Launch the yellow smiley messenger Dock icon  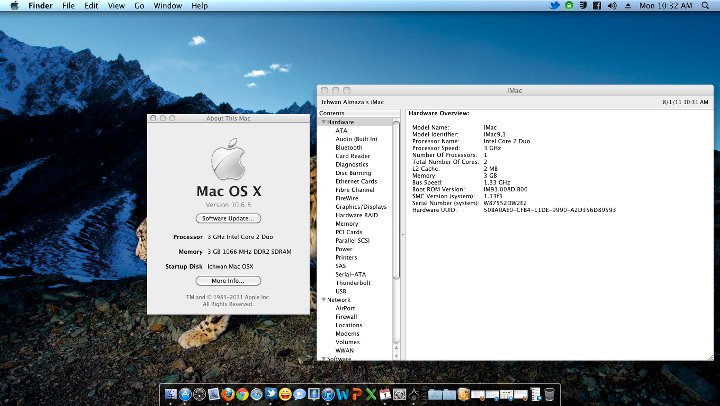[285, 394]
